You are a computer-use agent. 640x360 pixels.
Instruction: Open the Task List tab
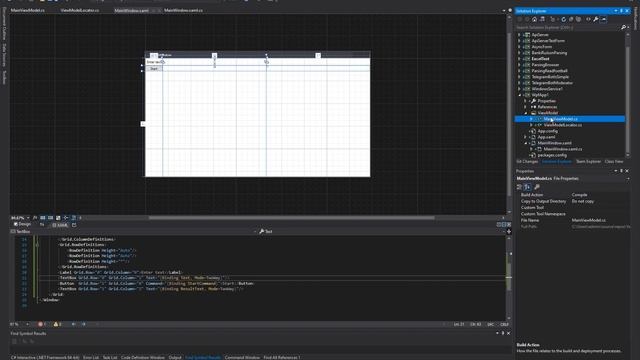pyautogui.click(x=110, y=358)
